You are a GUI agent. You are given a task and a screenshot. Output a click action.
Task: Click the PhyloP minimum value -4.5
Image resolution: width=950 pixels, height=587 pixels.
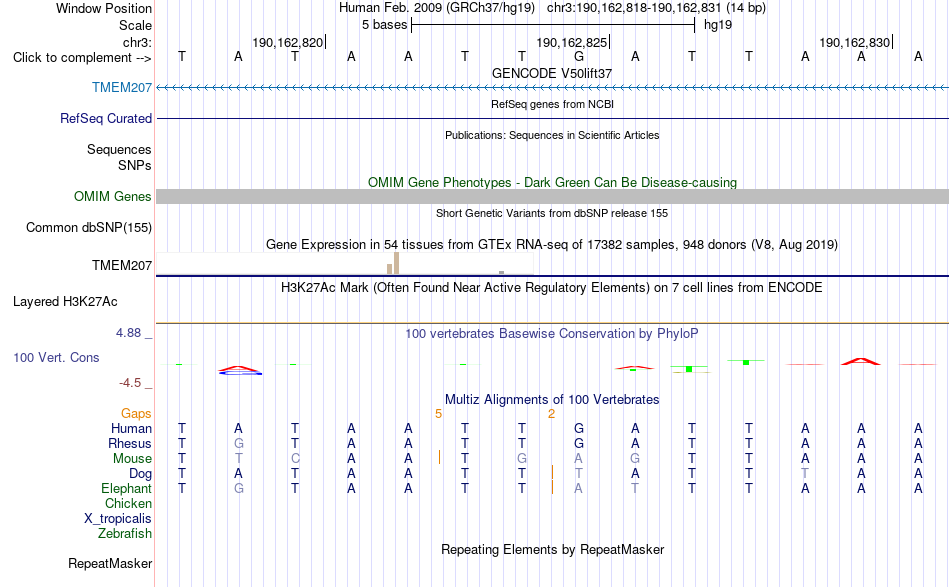click(130, 383)
